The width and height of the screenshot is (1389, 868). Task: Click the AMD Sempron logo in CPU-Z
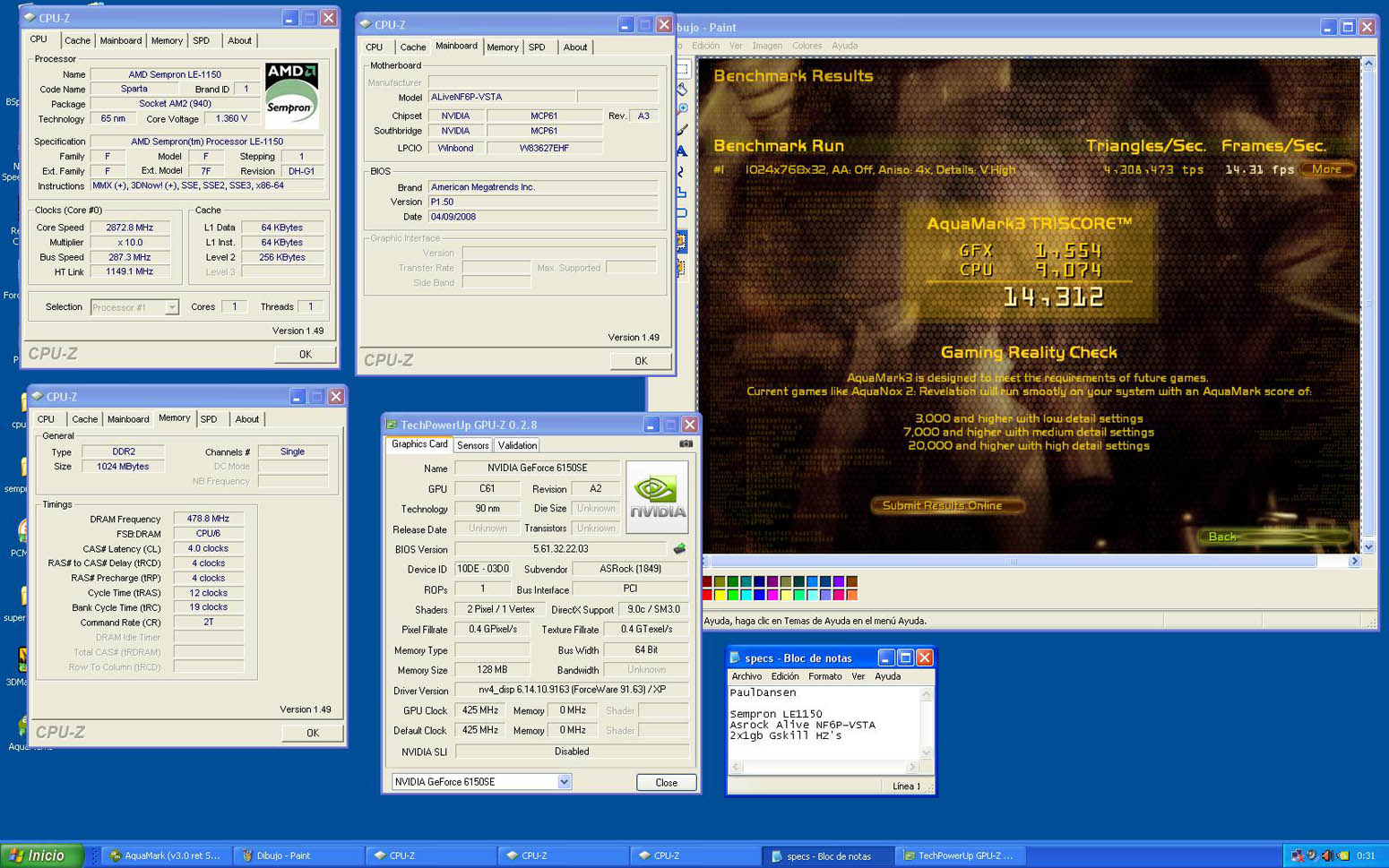291,96
